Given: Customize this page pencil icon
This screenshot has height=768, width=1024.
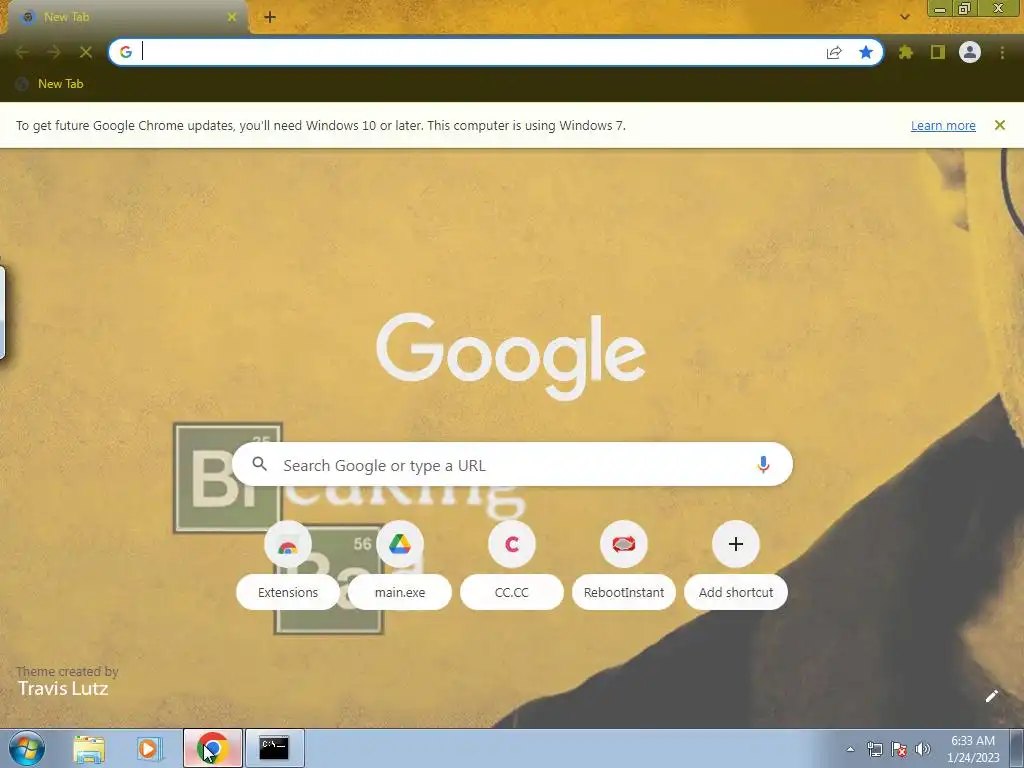Looking at the screenshot, I should tap(991, 696).
